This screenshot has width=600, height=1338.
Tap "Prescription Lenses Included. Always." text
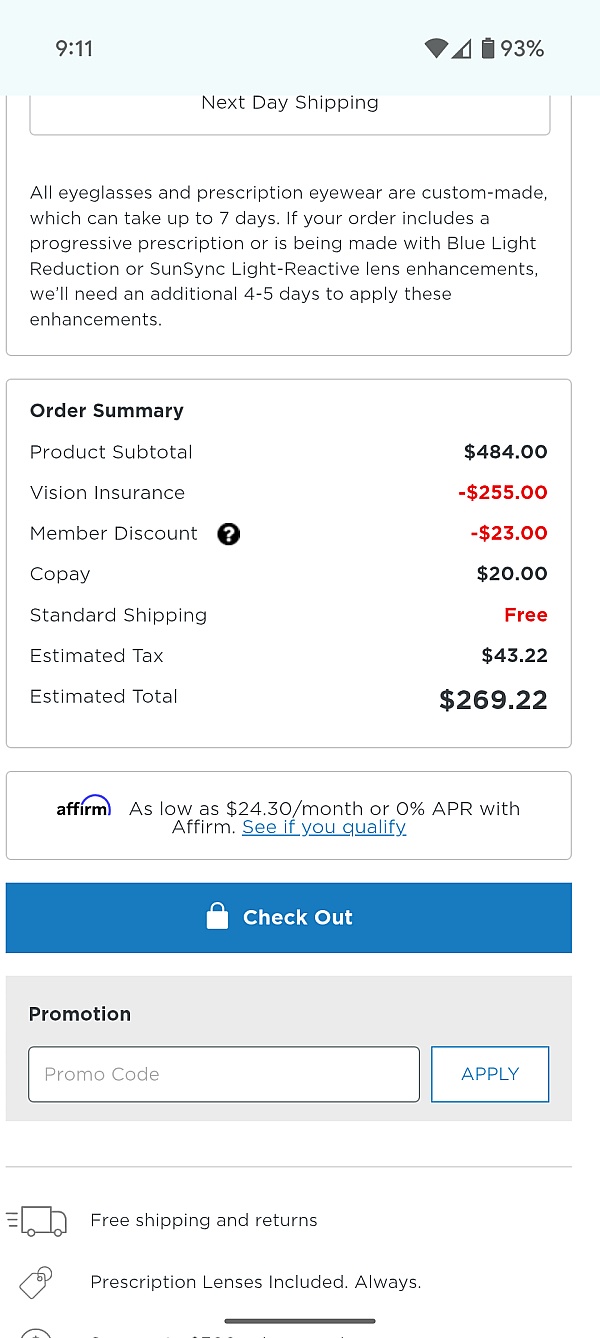pos(256,1282)
